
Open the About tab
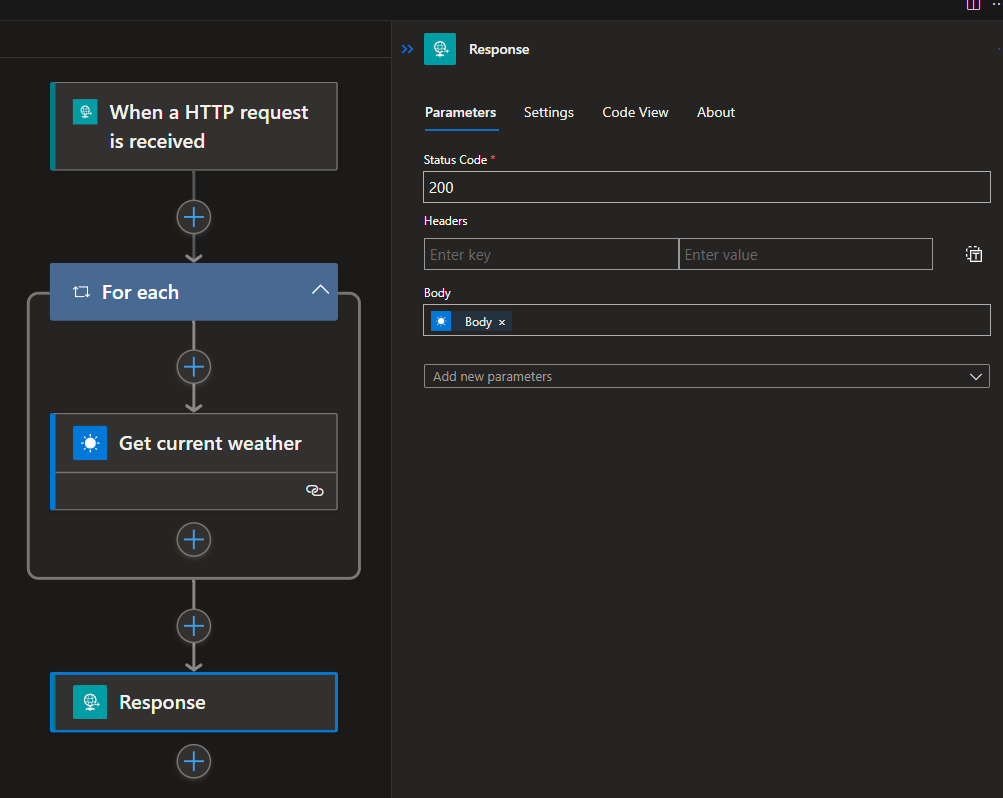[716, 113]
